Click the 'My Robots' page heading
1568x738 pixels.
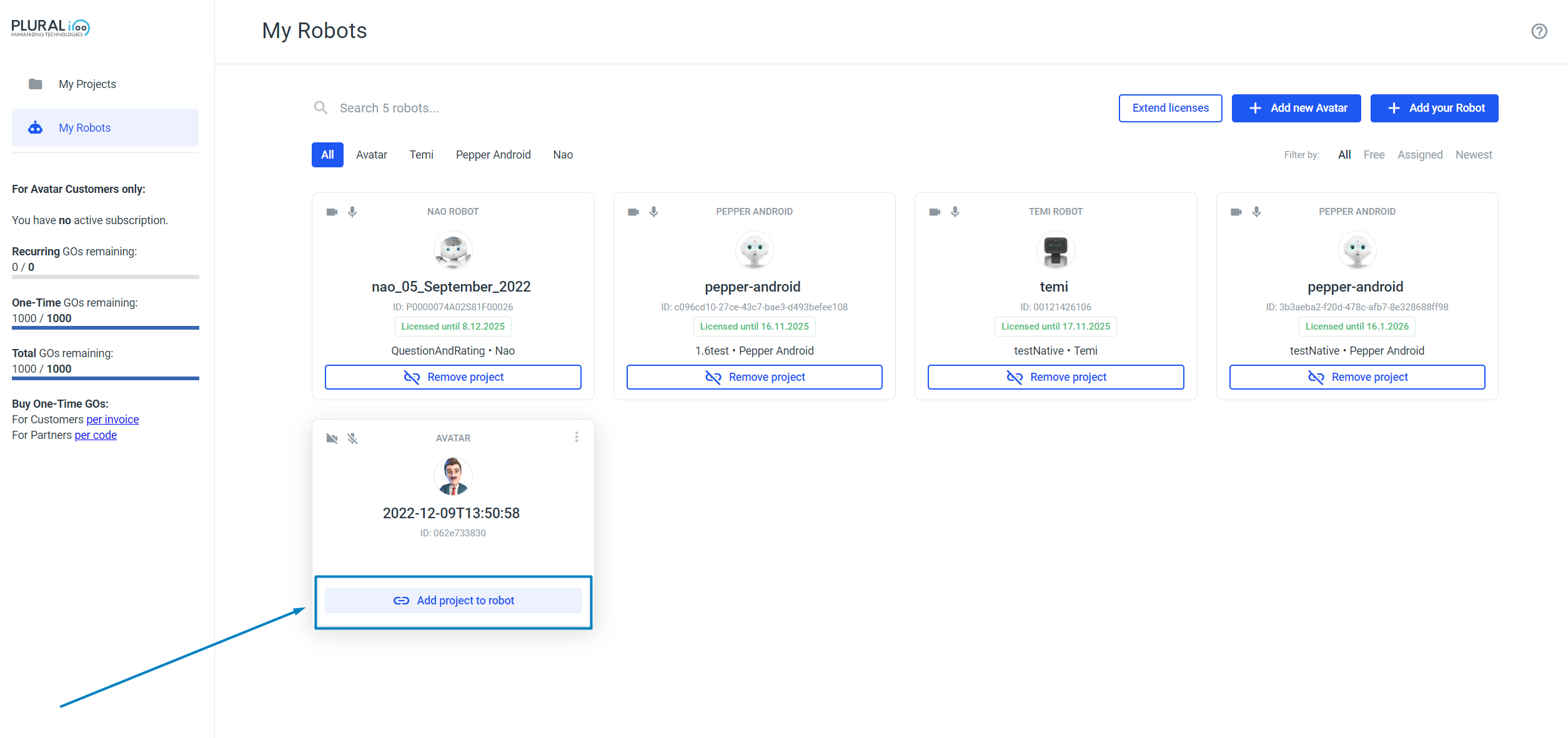tap(314, 31)
